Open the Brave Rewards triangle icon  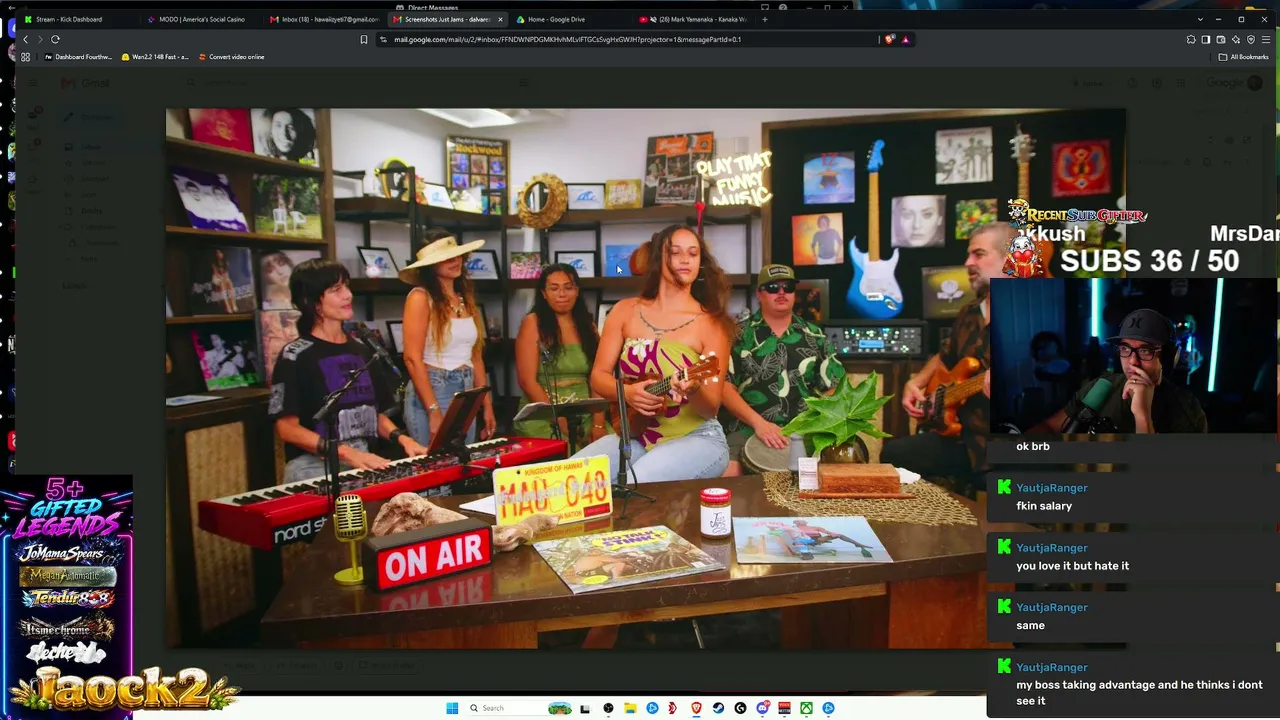click(x=905, y=39)
